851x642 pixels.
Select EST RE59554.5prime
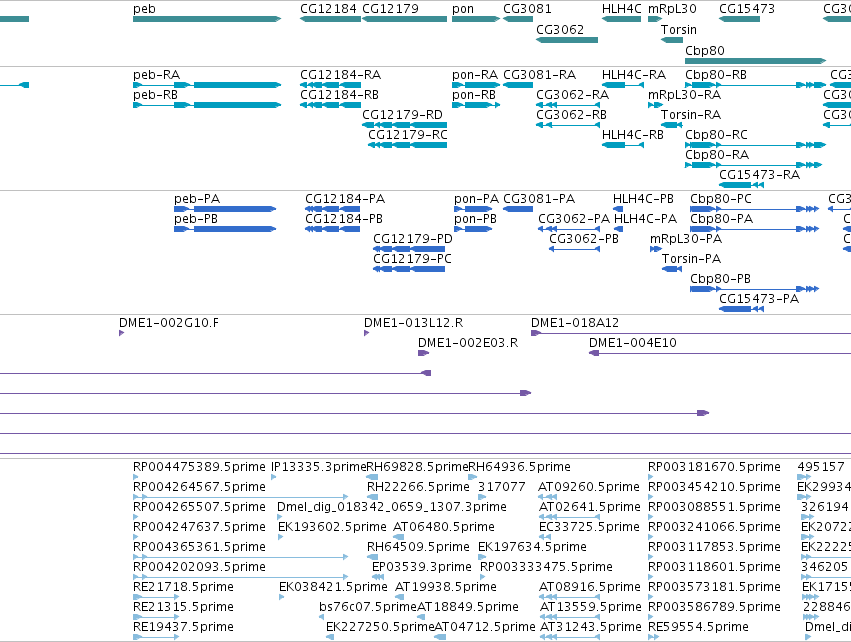(x=653, y=637)
